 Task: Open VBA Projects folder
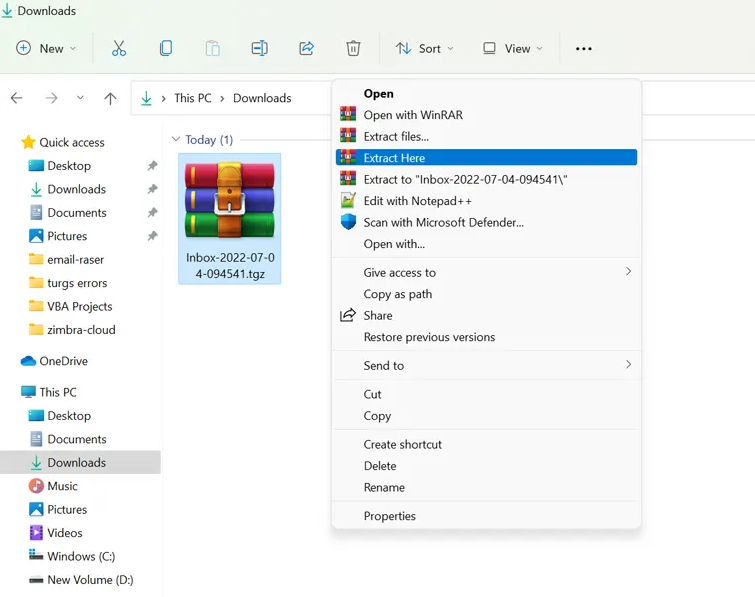pos(70,306)
